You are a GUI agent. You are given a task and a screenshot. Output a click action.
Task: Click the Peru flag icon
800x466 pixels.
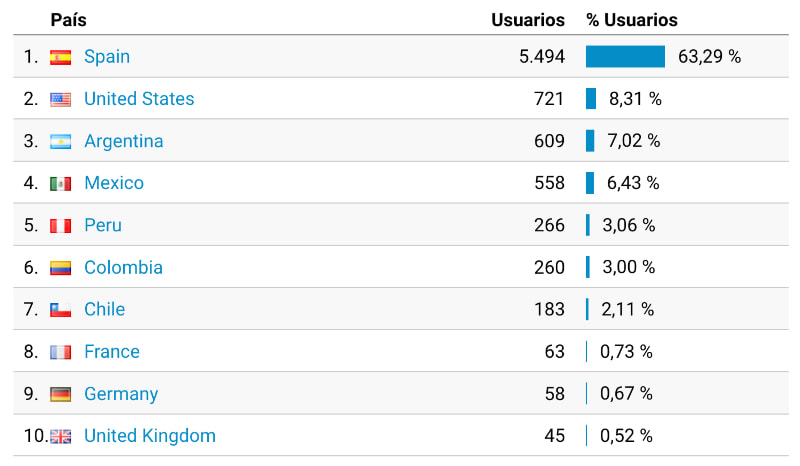pos(60,226)
